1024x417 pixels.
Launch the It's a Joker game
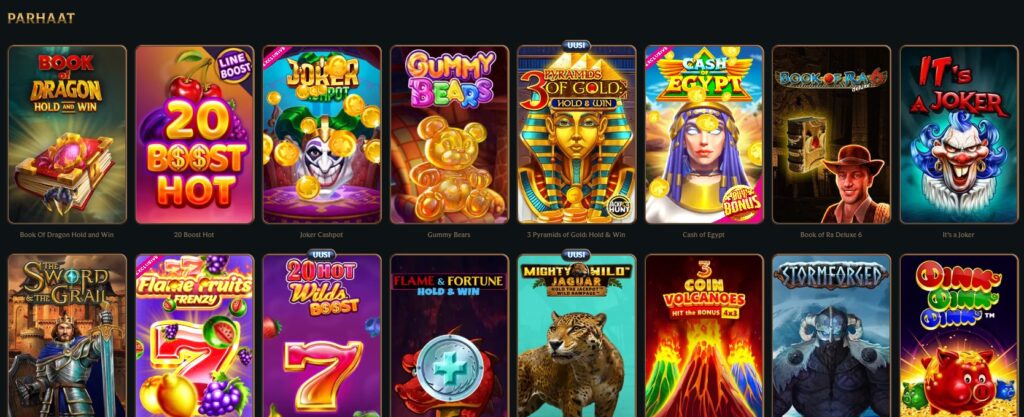click(959, 134)
